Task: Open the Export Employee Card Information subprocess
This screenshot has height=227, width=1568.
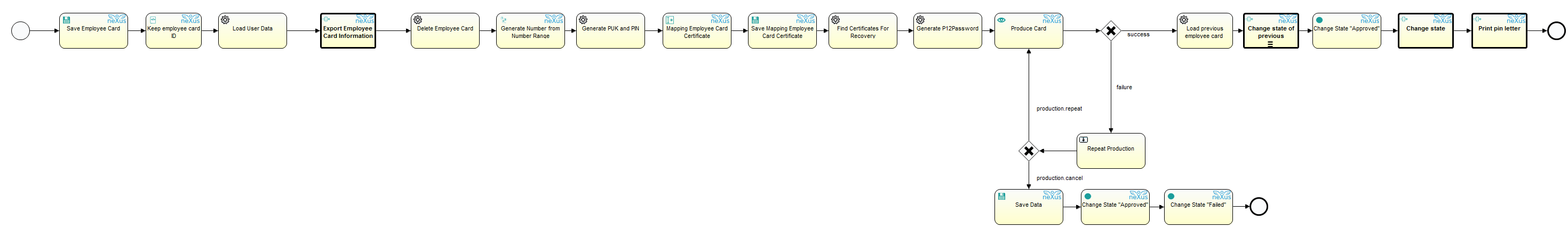Action: pos(347,32)
